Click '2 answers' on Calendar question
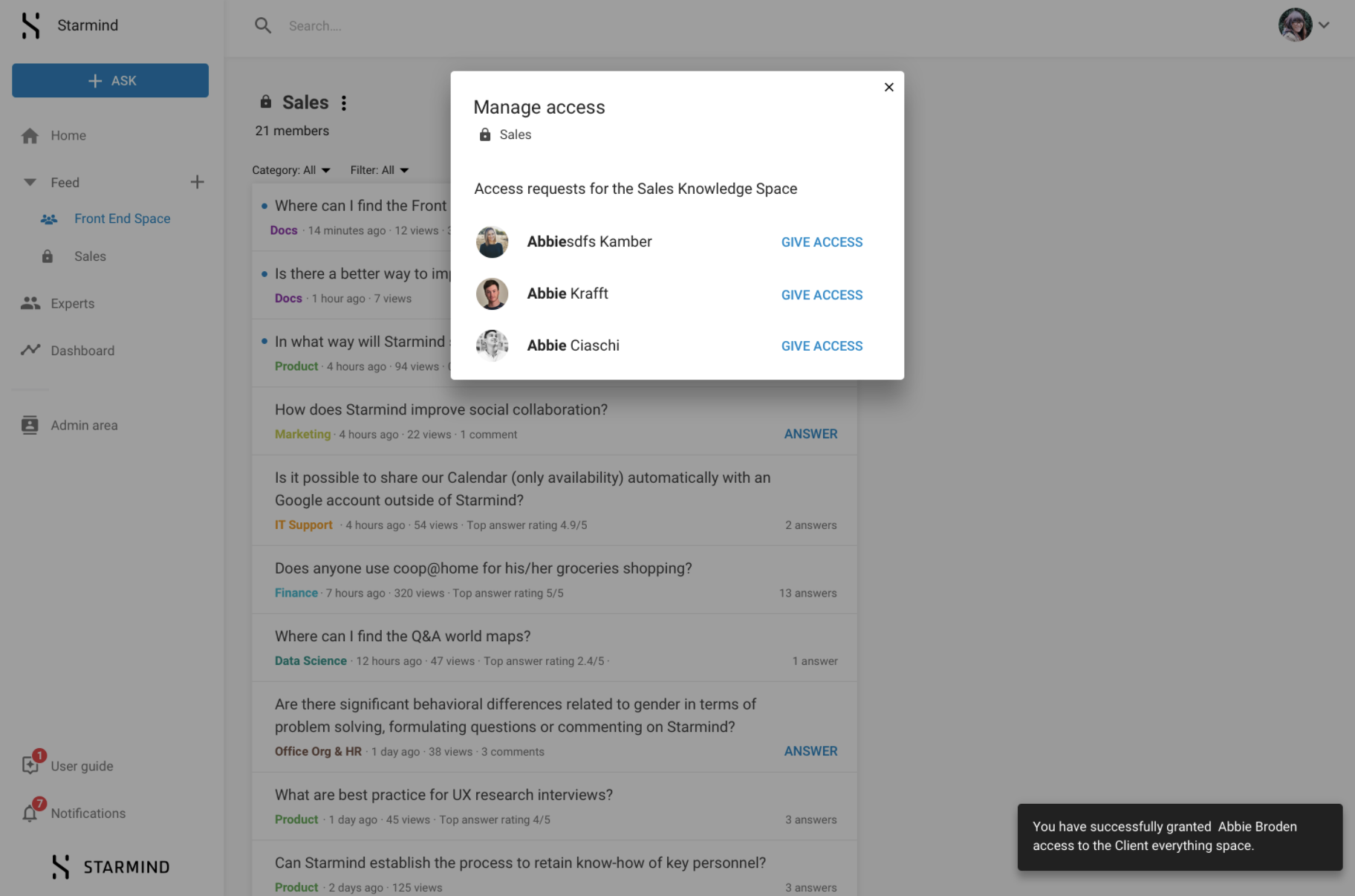This screenshot has width=1355, height=896. click(x=810, y=525)
